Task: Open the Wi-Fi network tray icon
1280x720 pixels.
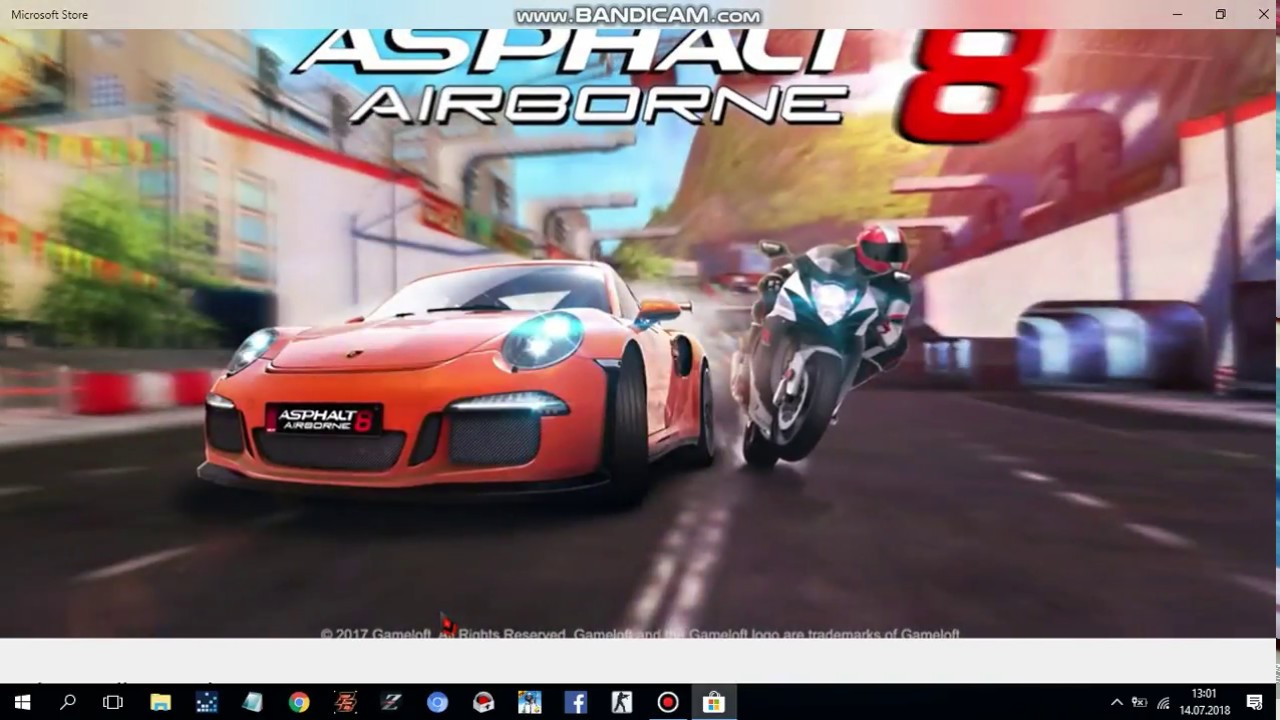Action: [1164, 703]
